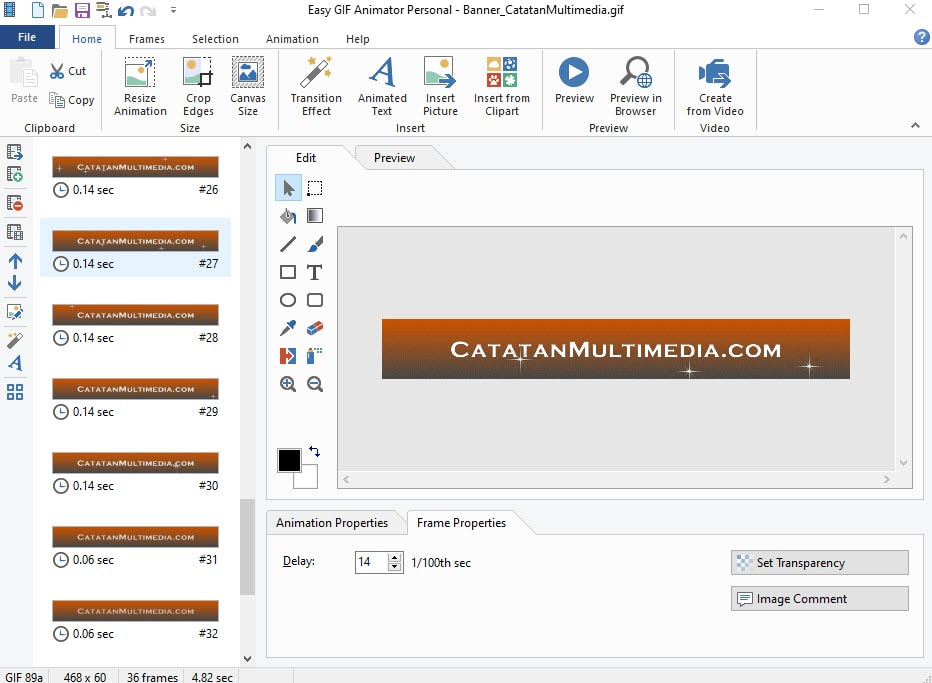
Task: Add a Transition Effect from the ribbon
Action: [316, 87]
